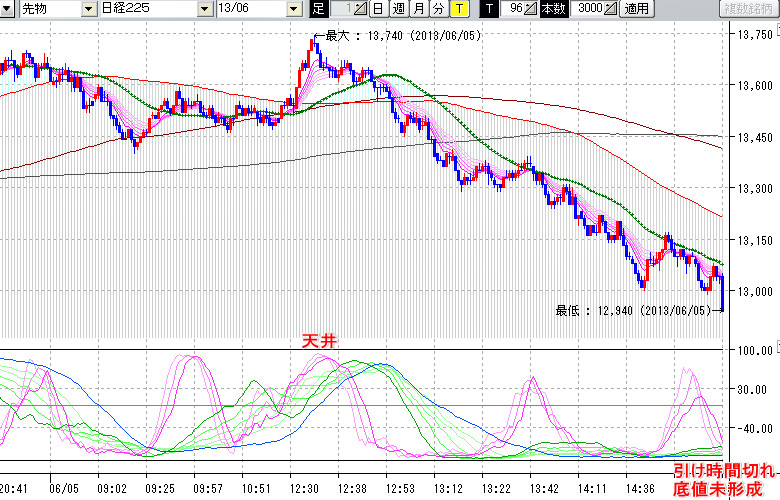Viewport: 780px width, 500px height.
Task: Click the 本数 3000 spinner arrow
Action: tap(610, 9)
